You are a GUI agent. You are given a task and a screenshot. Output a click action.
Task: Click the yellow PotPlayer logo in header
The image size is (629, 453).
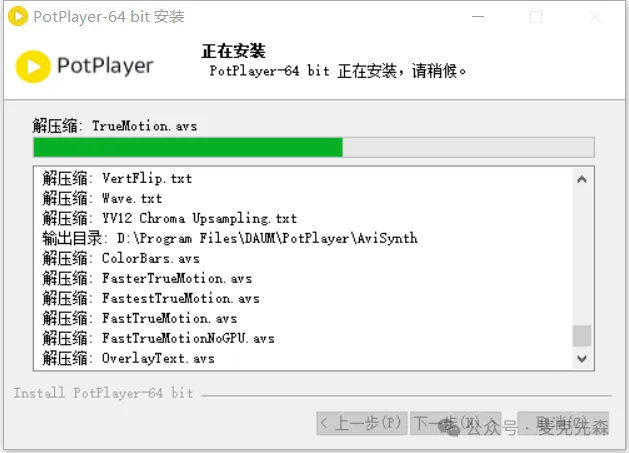tap(33, 67)
